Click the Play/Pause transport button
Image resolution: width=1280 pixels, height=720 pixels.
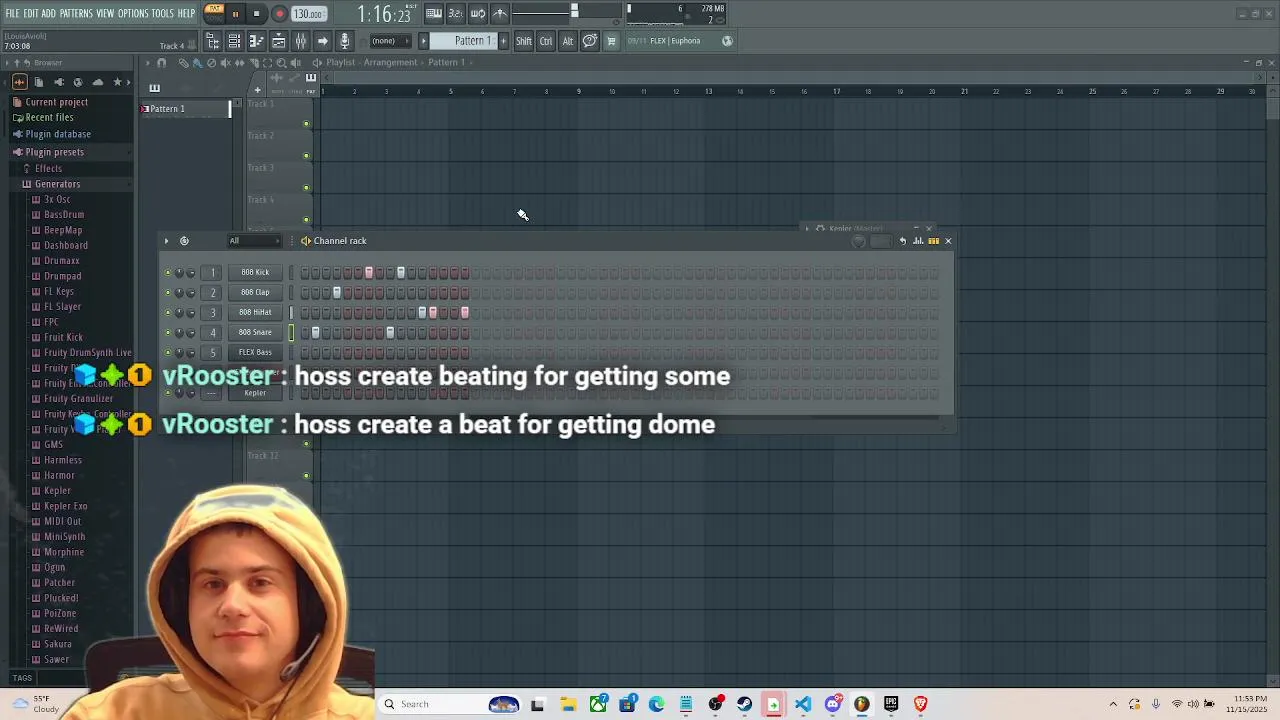tap(235, 14)
